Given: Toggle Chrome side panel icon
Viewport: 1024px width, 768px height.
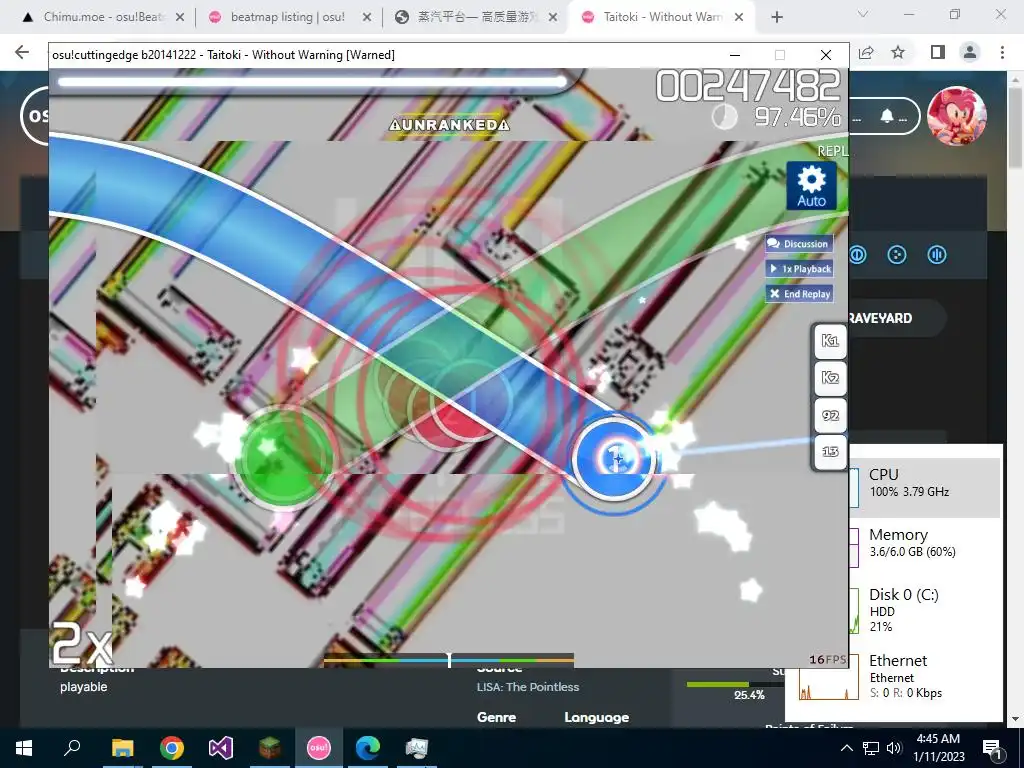Looking at the screenshot, I should [938, 52].
